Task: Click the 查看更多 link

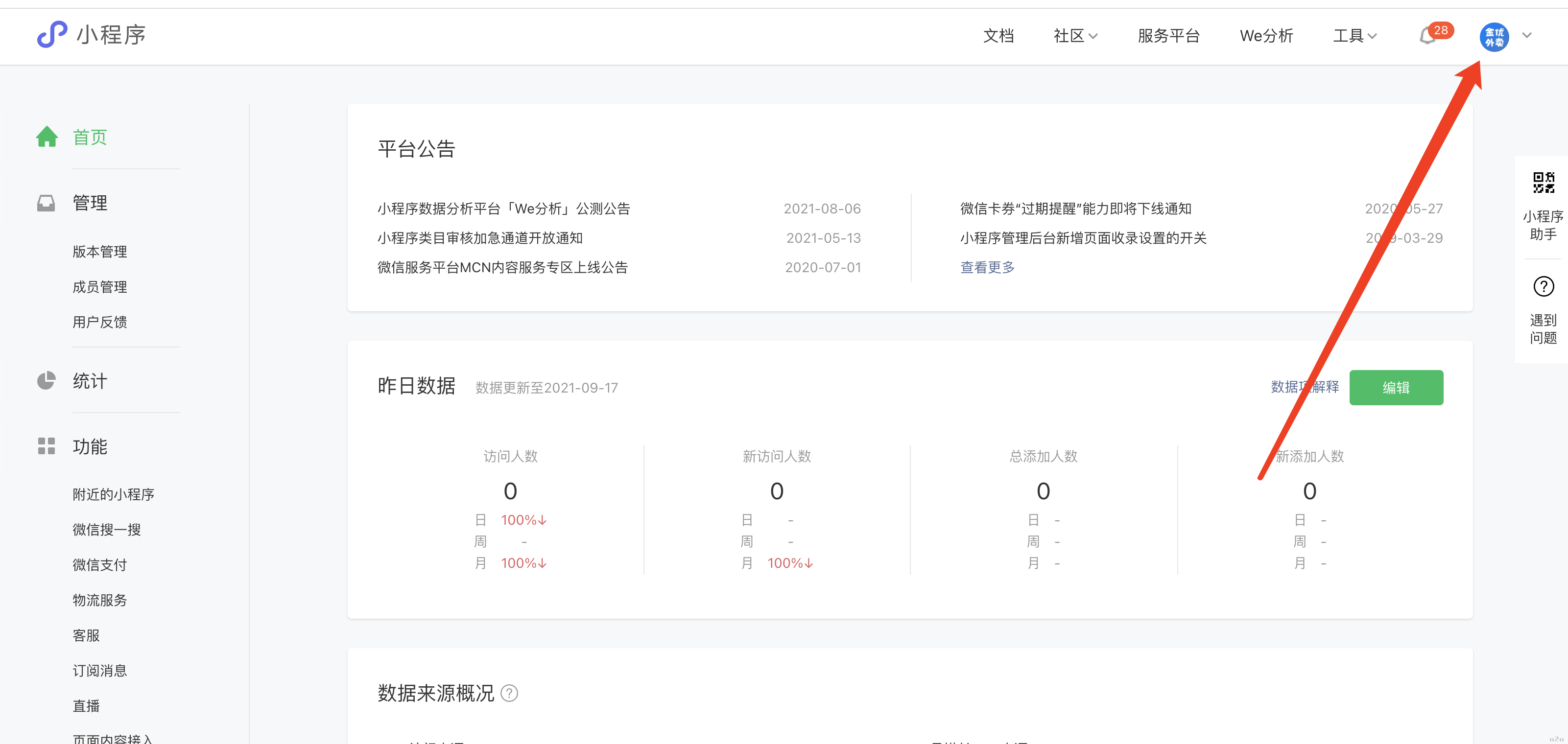Action: [987, 267]
